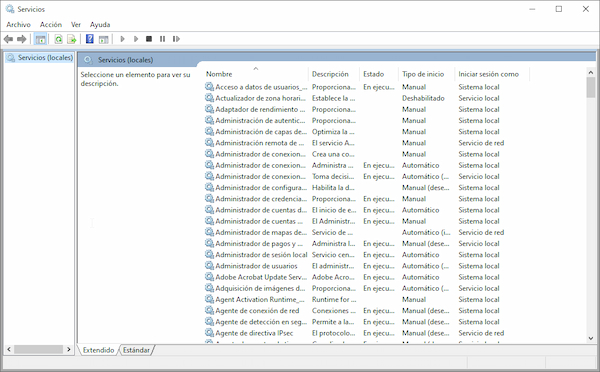The width and height of the screenshot is (600, 372).
Task: Select the Agente de conexión de red name
Action: tap(257, 311)
